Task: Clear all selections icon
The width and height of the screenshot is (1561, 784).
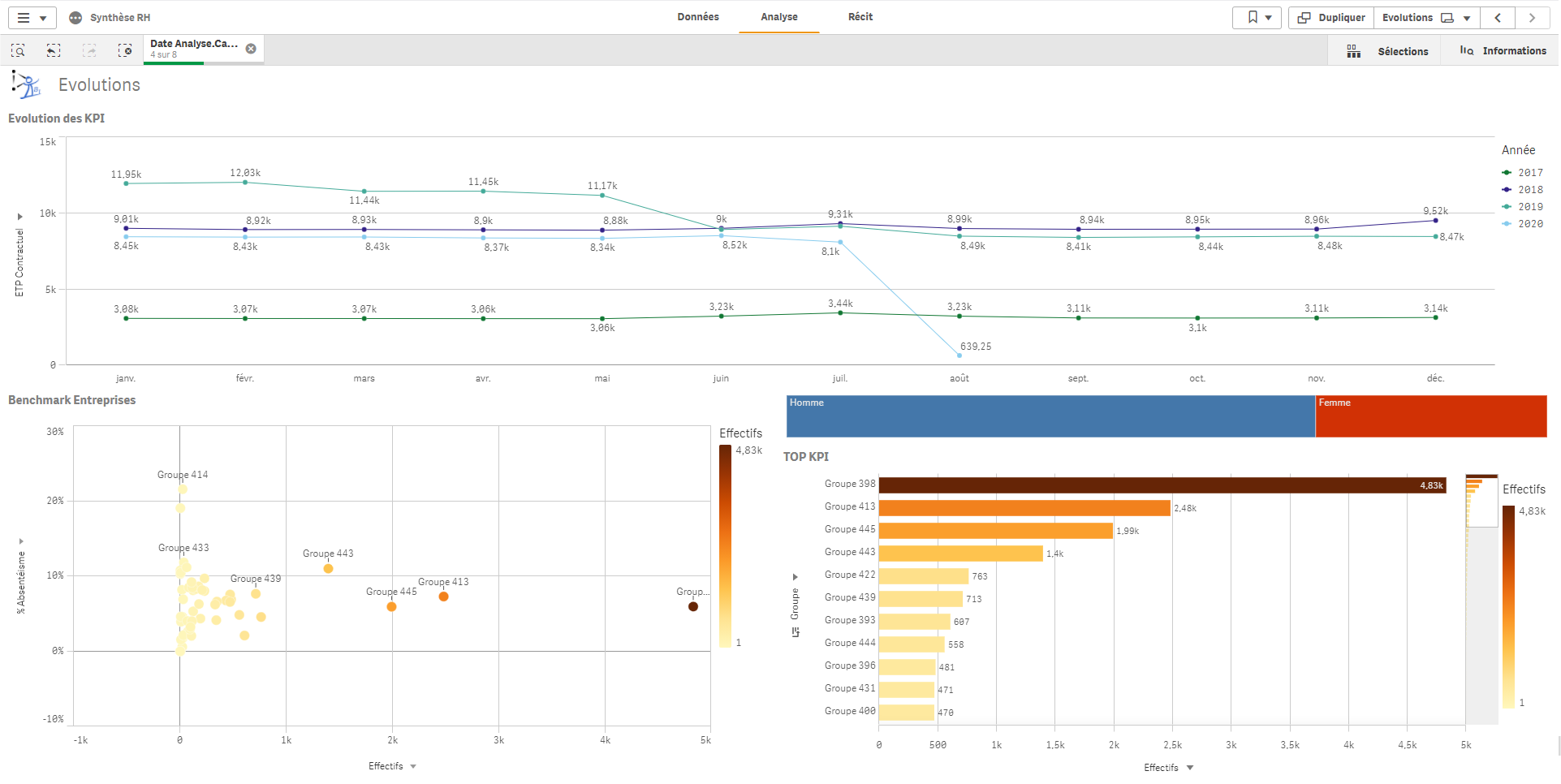Action: [x=125, y=50]
